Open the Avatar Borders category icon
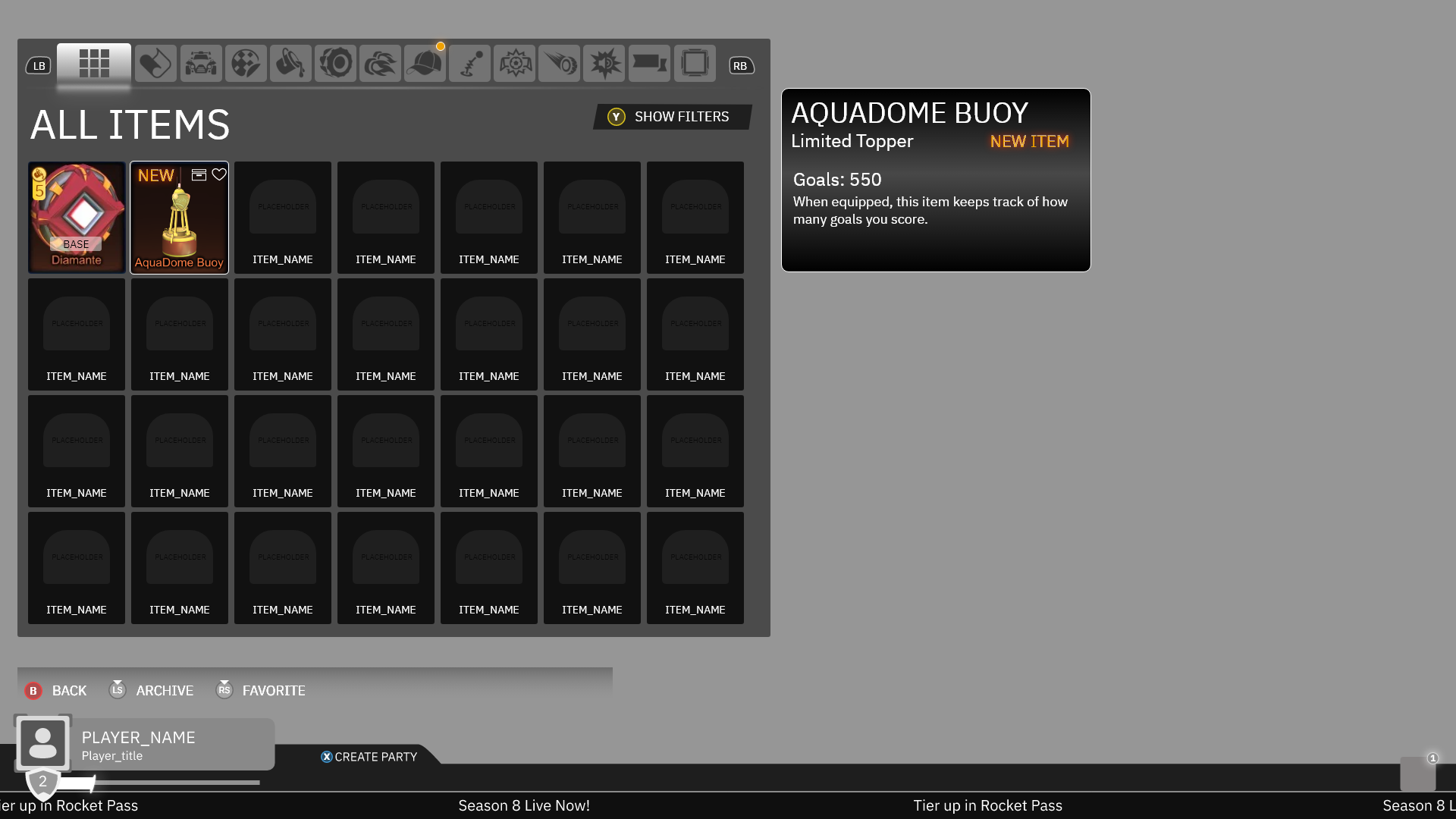 [694, 64]
